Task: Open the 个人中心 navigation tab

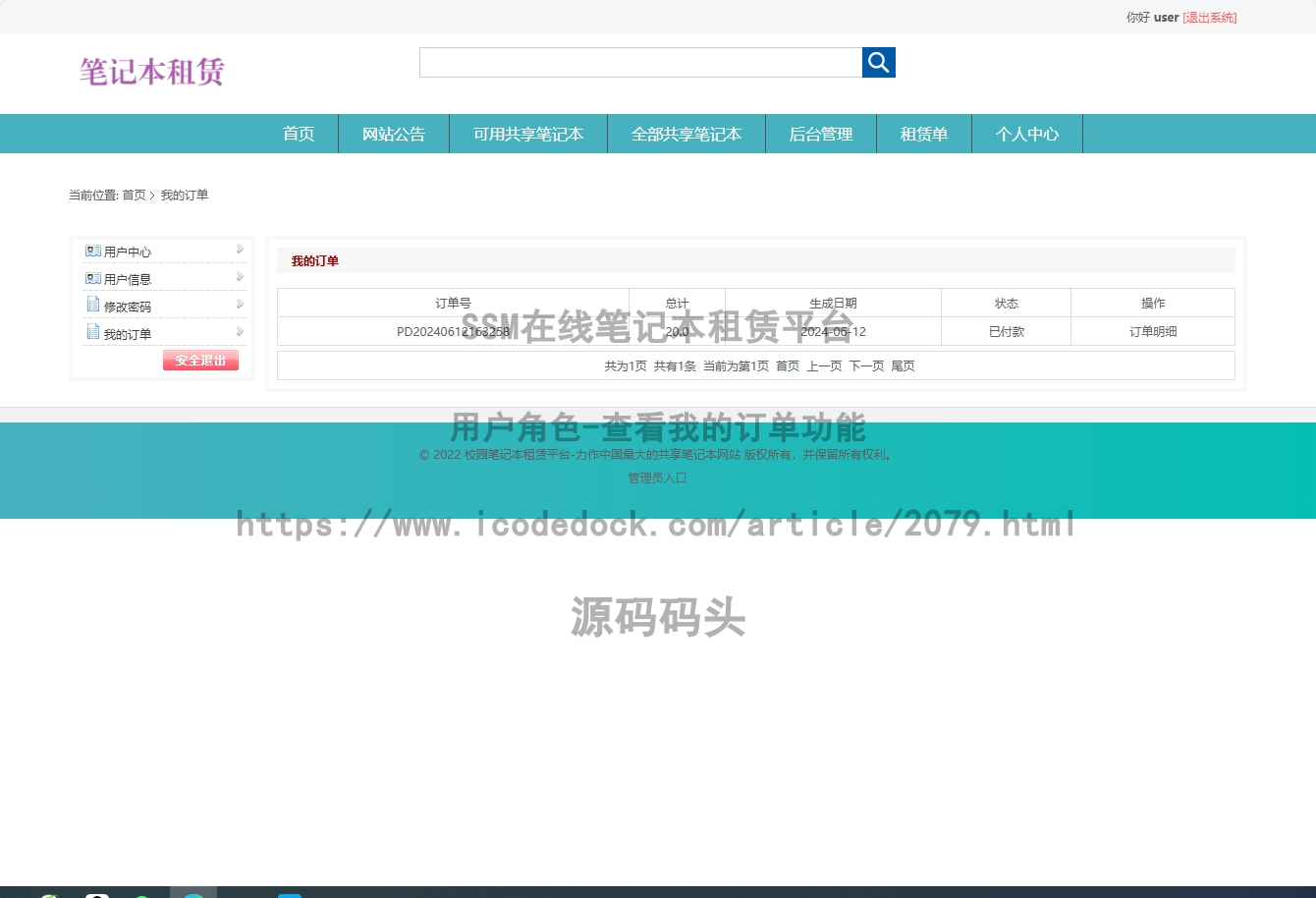Action: pyautogui.click(x=1027, y=135)
